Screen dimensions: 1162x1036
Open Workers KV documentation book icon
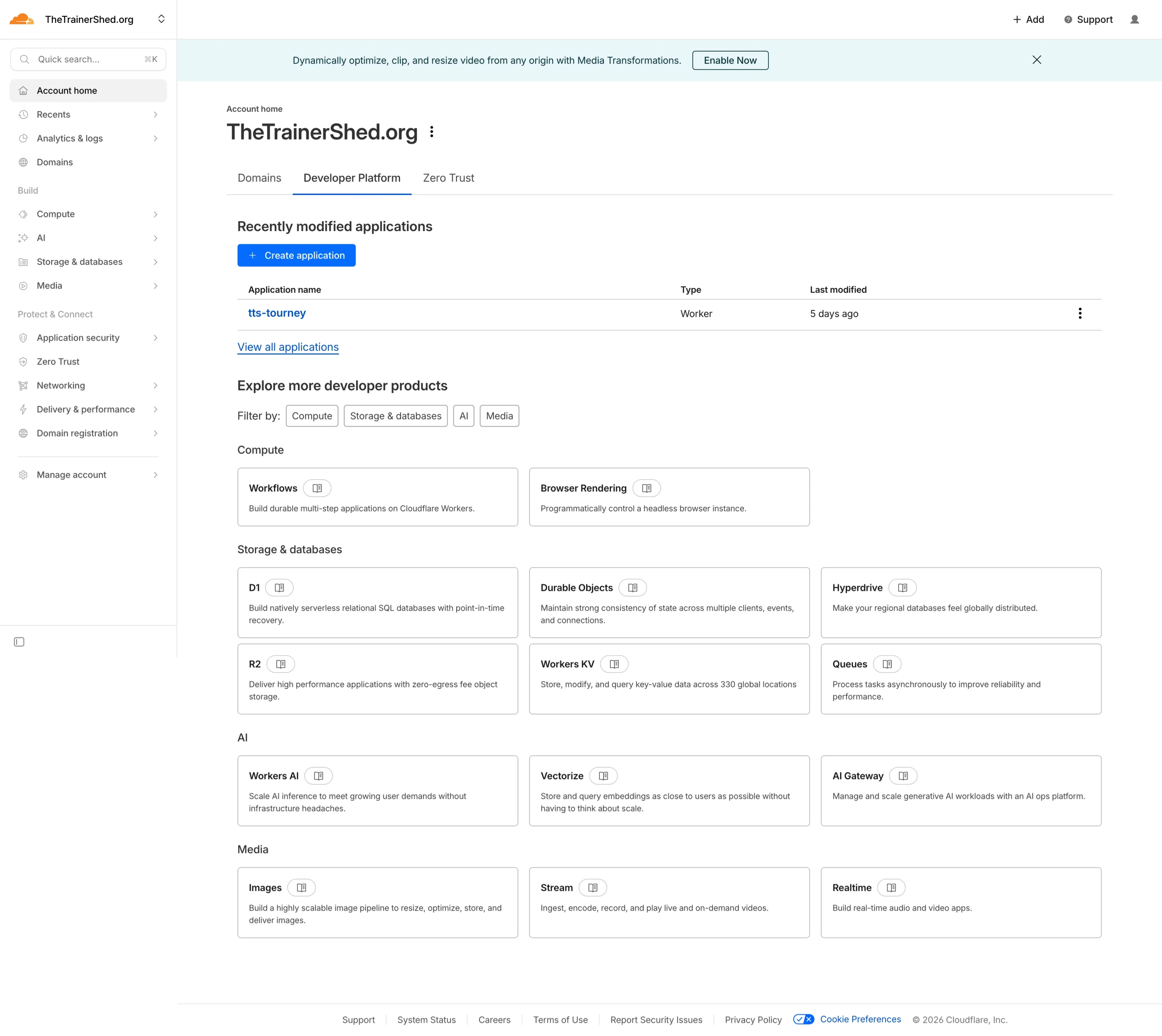click(614, 664)
